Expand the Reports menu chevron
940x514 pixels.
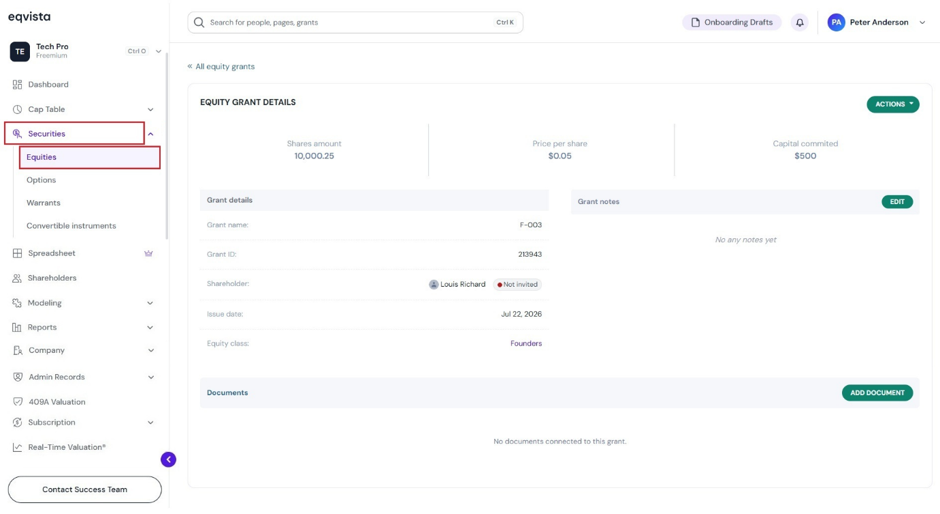pyautogui.click(x=150, y=327)
